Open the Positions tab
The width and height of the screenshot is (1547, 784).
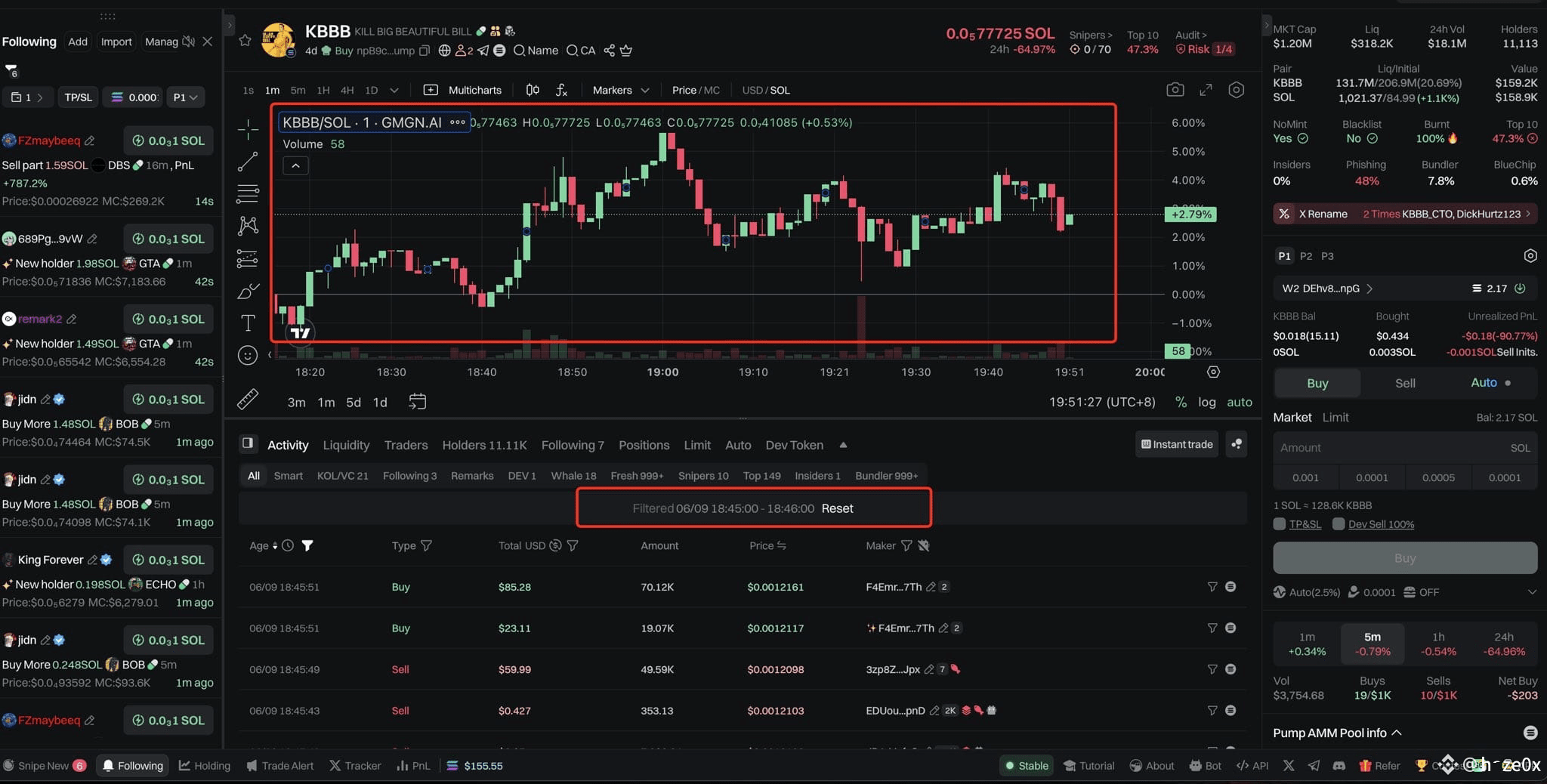click(x=644, y=445)
